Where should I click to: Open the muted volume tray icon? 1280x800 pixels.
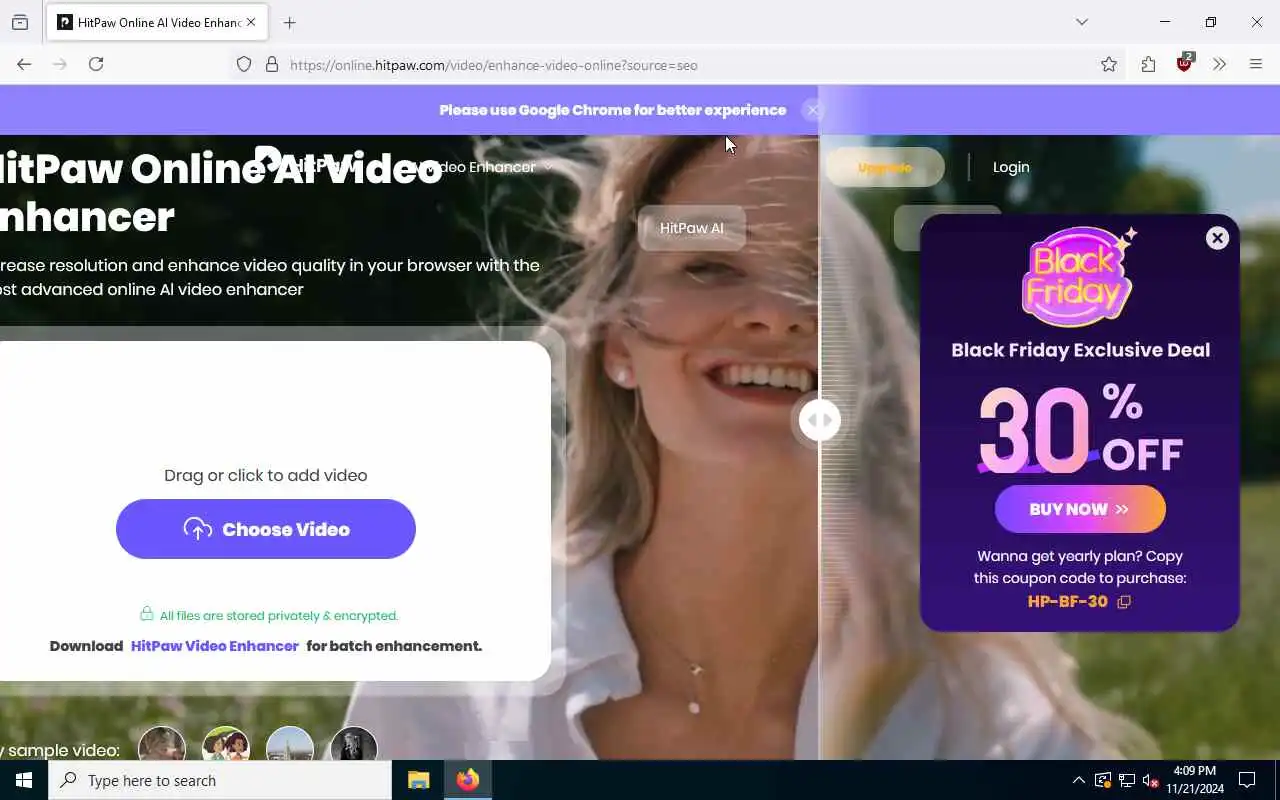1150,780
